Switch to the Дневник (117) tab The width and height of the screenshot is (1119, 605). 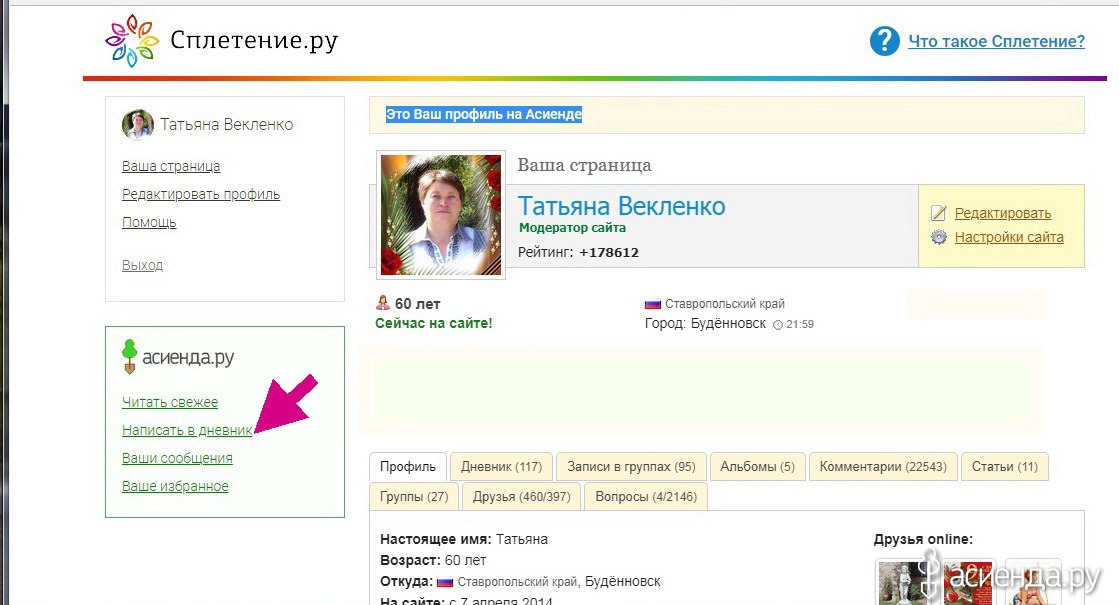tap(501, 467)
